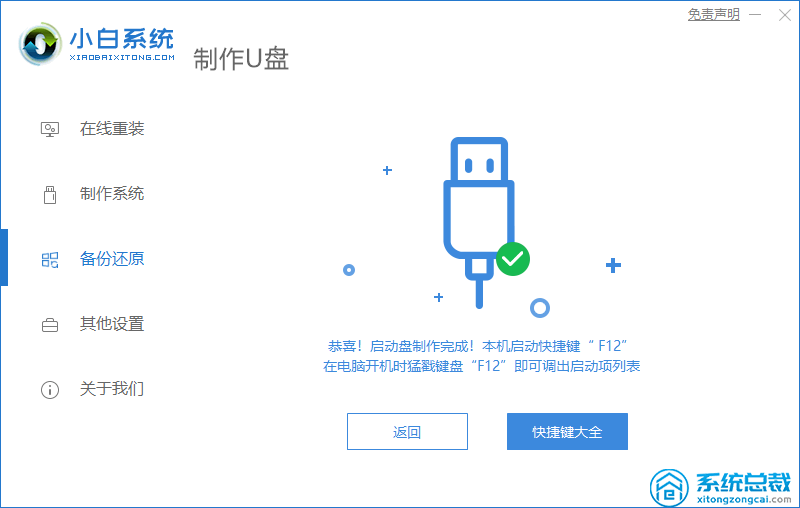The width and height of the screenshot is (800, 508).
Task: Switch to the 备份还原 section
Action: click(x=112, y=259)
